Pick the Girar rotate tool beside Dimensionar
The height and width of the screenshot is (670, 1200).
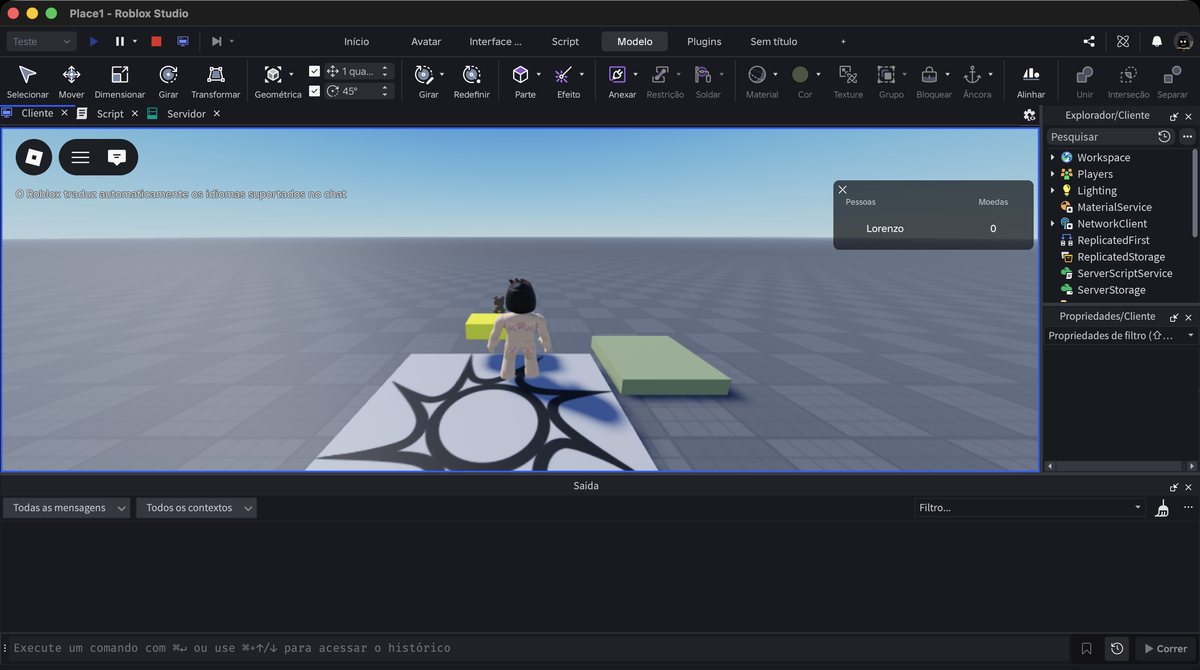[x=168, y=75]
